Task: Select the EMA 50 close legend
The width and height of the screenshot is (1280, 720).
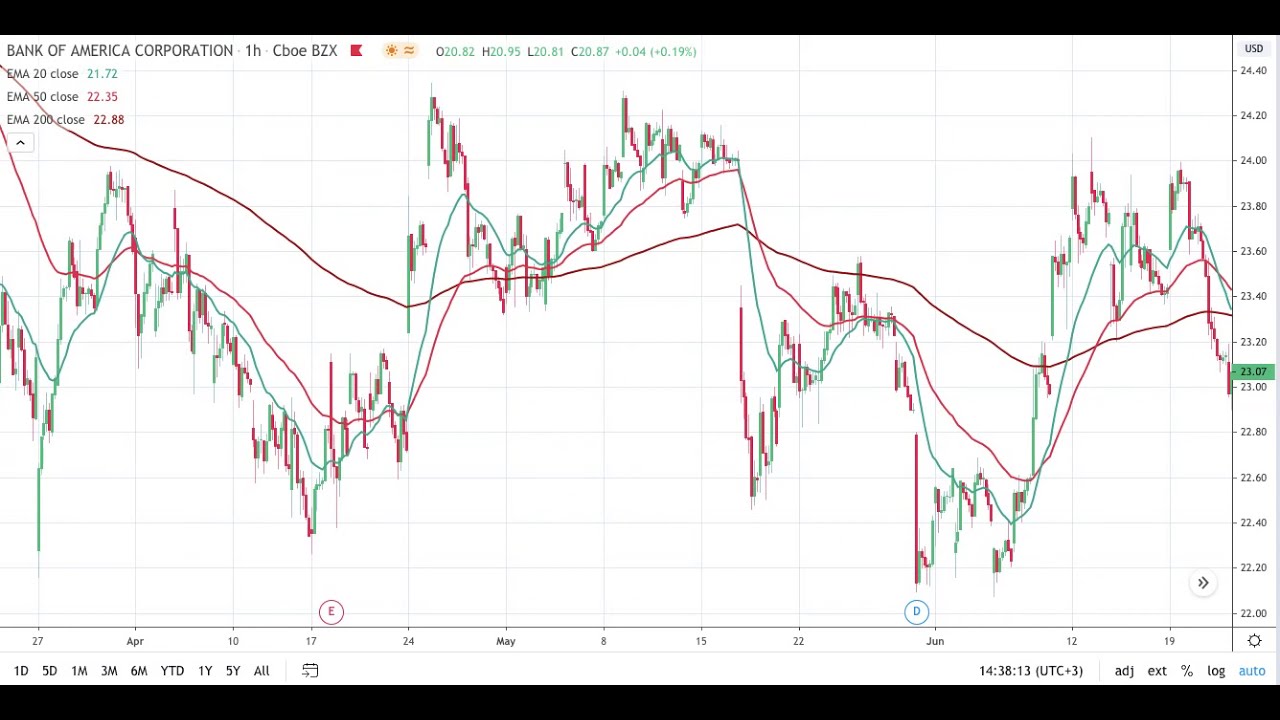Action: 42,97
